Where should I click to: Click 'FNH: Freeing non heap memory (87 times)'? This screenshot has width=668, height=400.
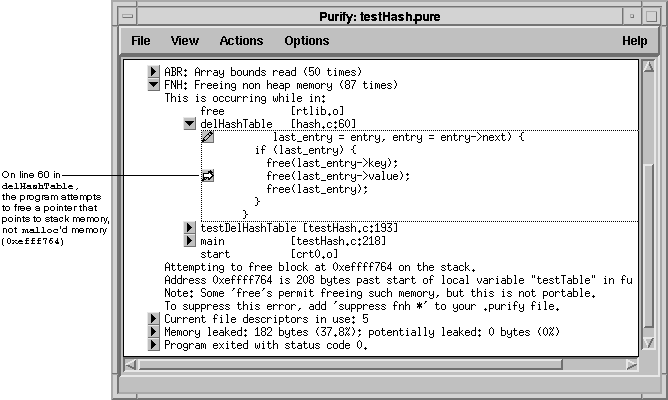click(x=281, y=85)
